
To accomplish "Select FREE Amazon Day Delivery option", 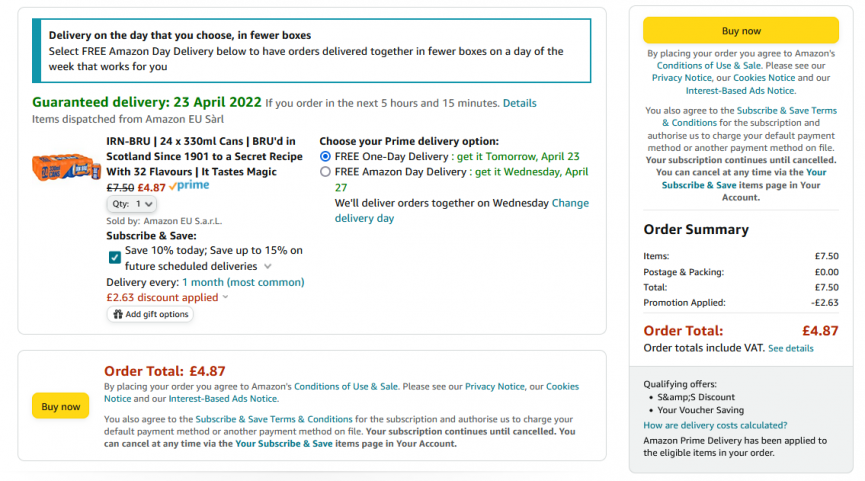I will [x=325, y=172].
